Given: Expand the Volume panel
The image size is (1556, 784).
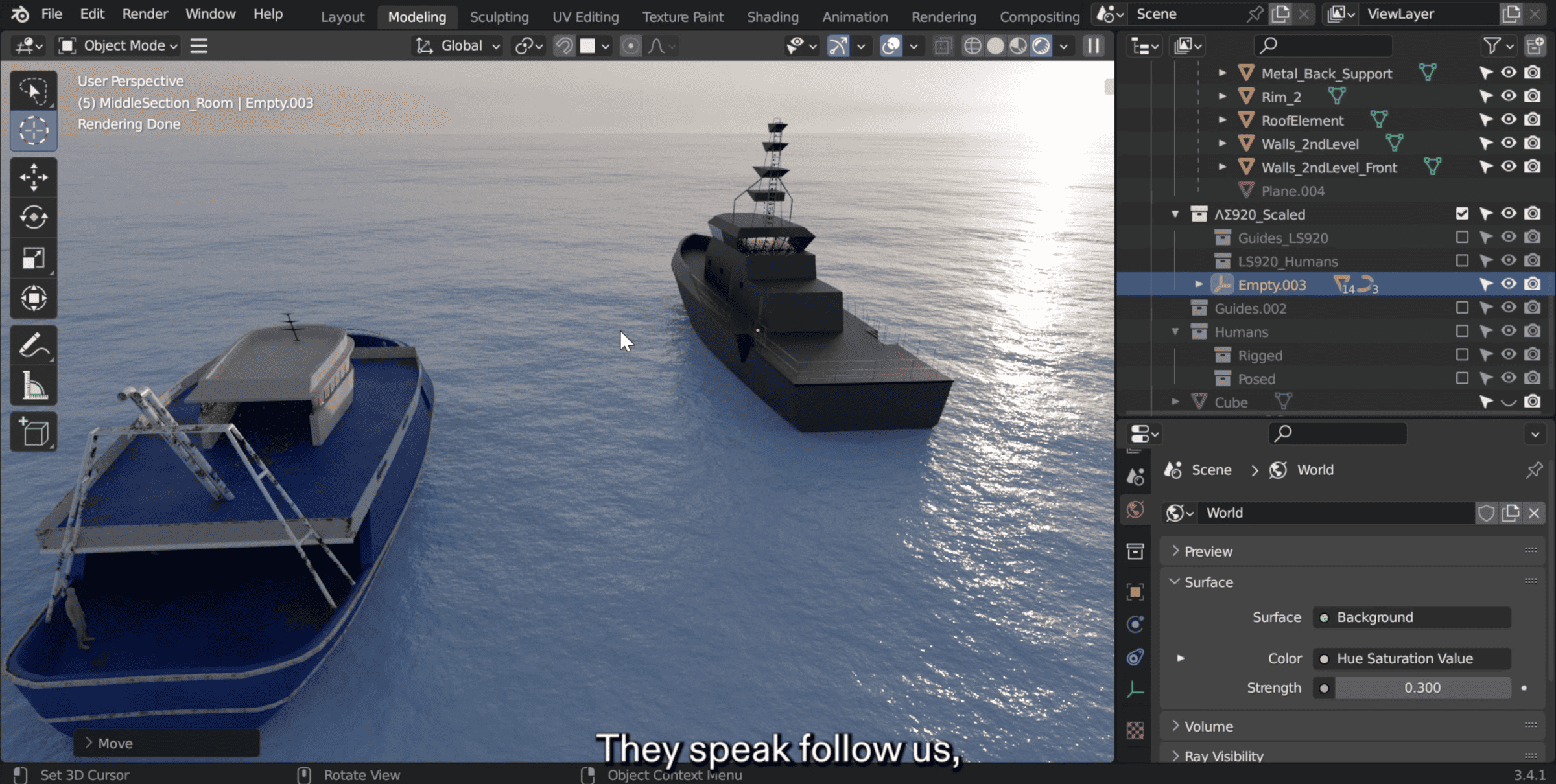Looking at the screenshot, I should coord(1208,726).
